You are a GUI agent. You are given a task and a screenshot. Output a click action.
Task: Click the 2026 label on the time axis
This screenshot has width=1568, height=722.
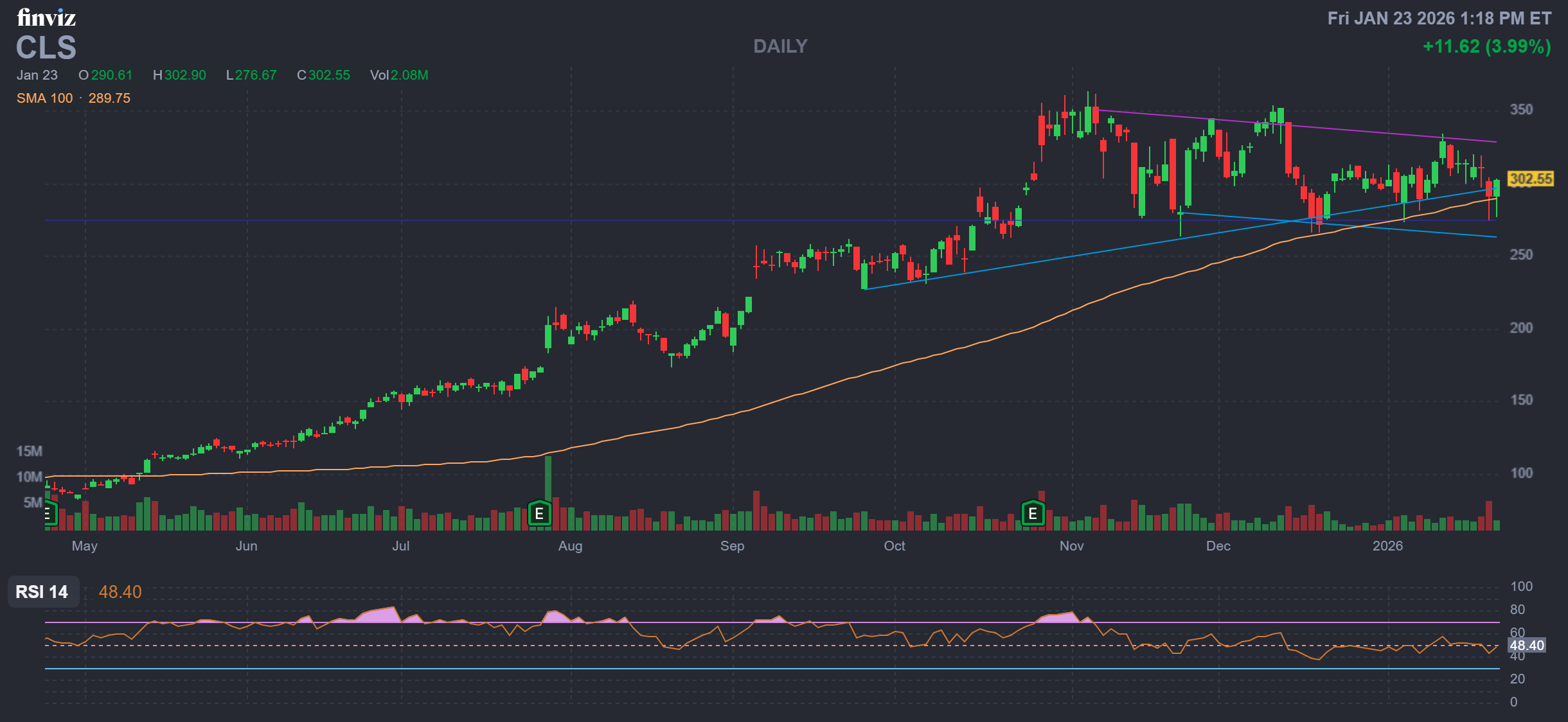coord(1387,546)
